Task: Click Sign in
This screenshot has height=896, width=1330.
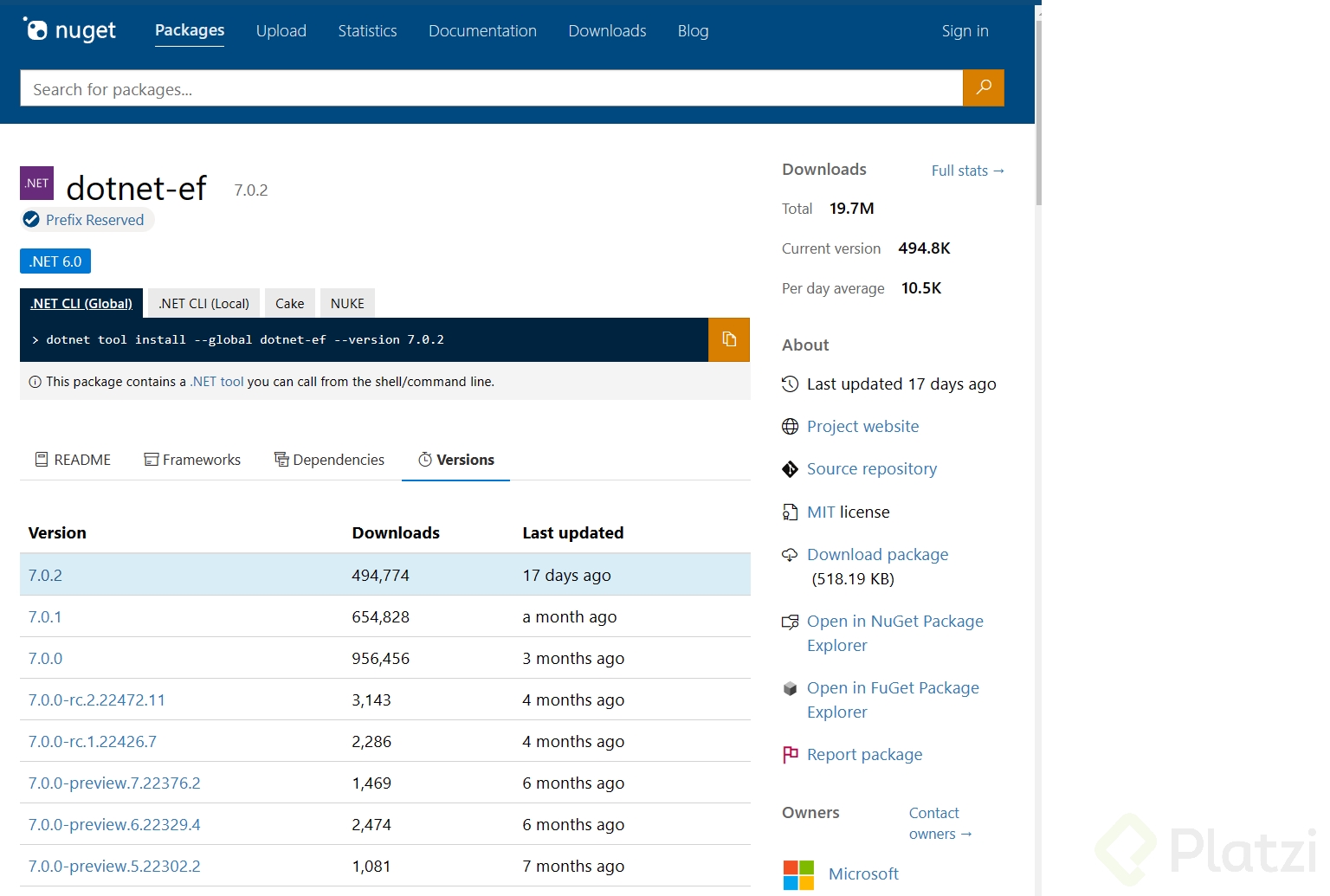Action: [x=965, y=31]
